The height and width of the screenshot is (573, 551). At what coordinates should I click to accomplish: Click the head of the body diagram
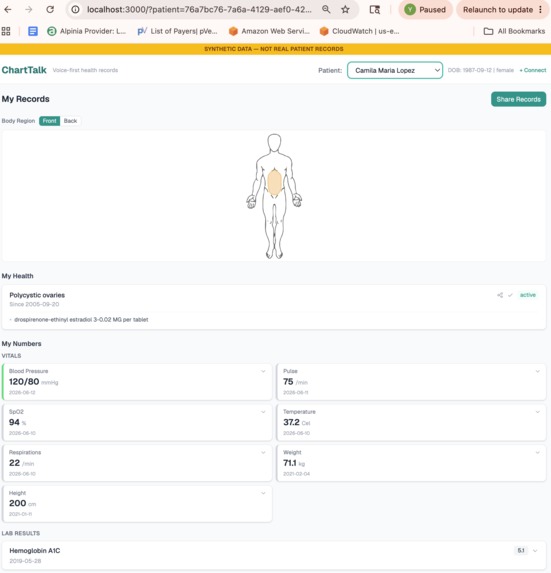(x=274, y=143)
